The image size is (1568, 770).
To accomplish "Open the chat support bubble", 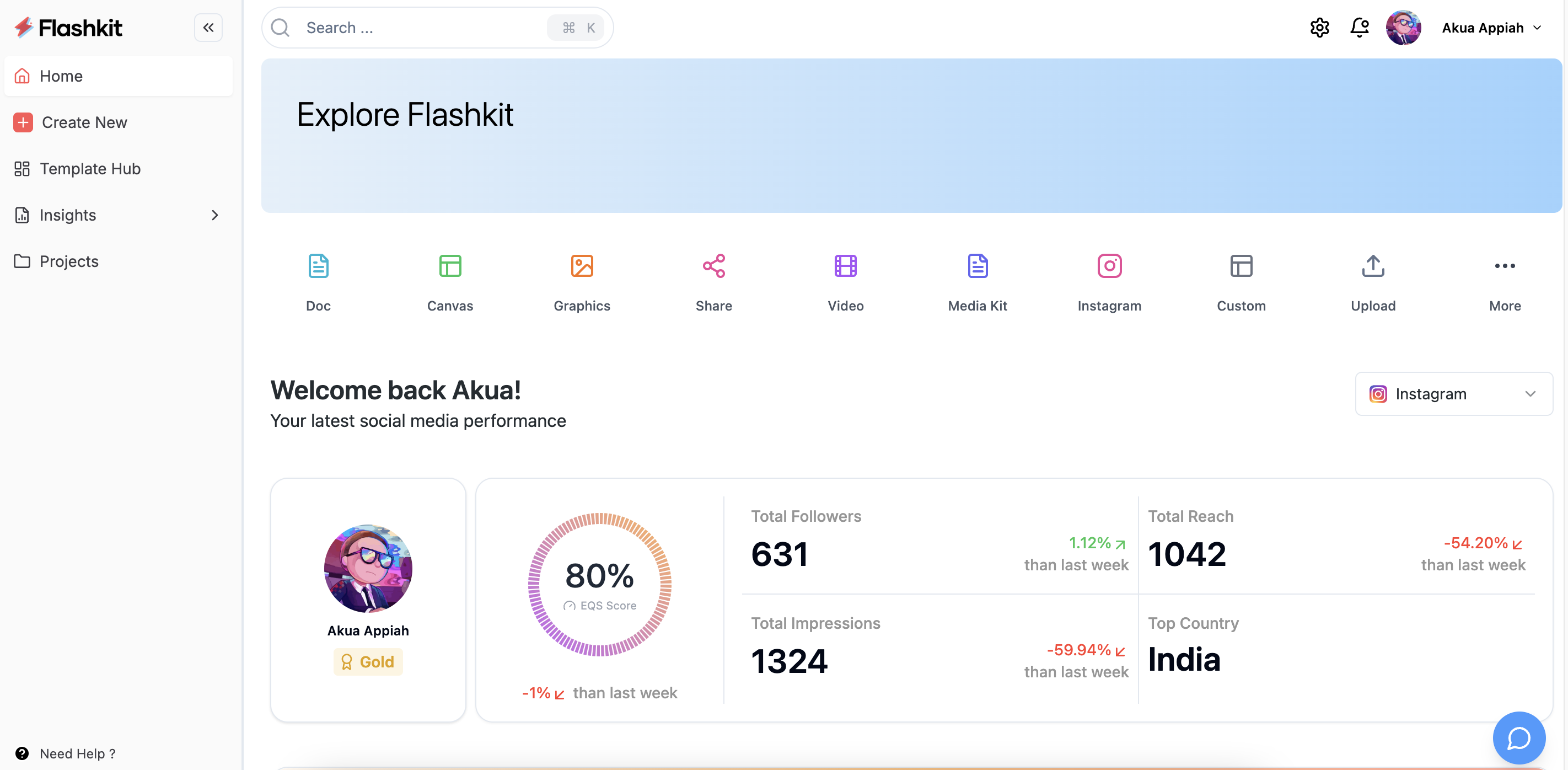I will [1519, 737].
